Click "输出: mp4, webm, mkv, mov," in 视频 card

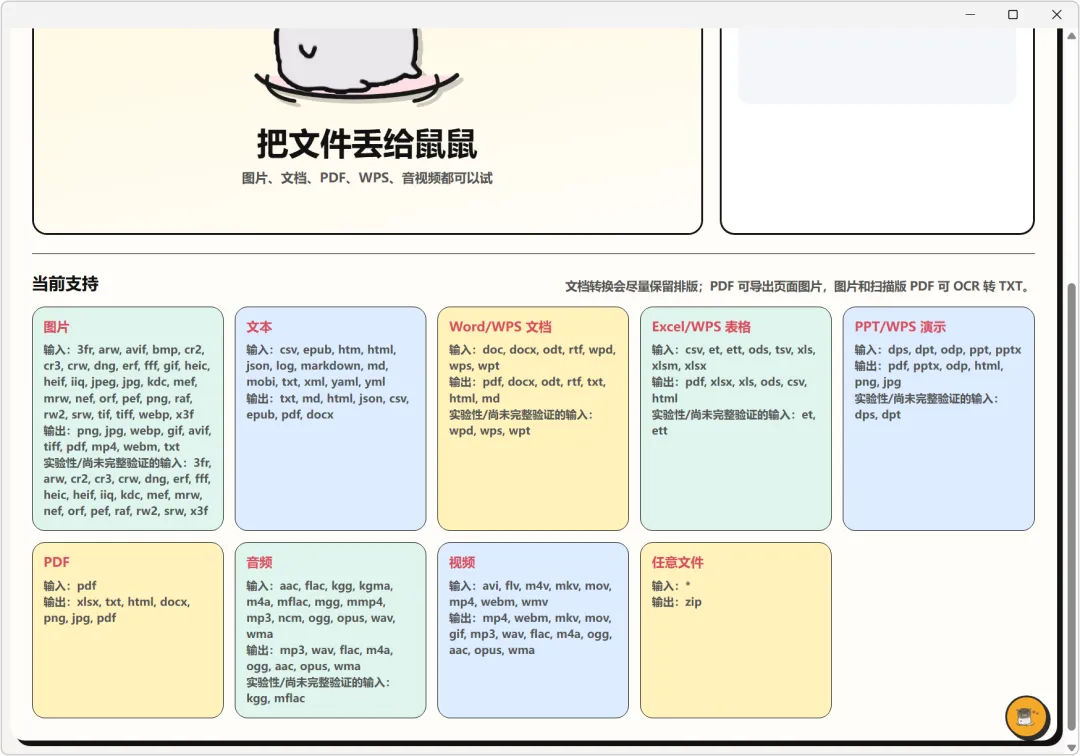530,618
